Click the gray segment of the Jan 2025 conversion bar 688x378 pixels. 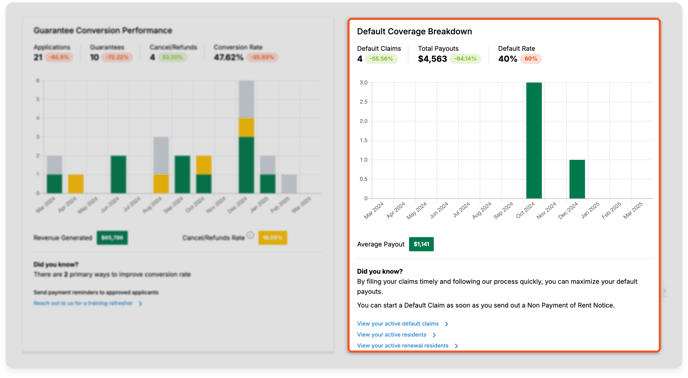pos(268,165)
